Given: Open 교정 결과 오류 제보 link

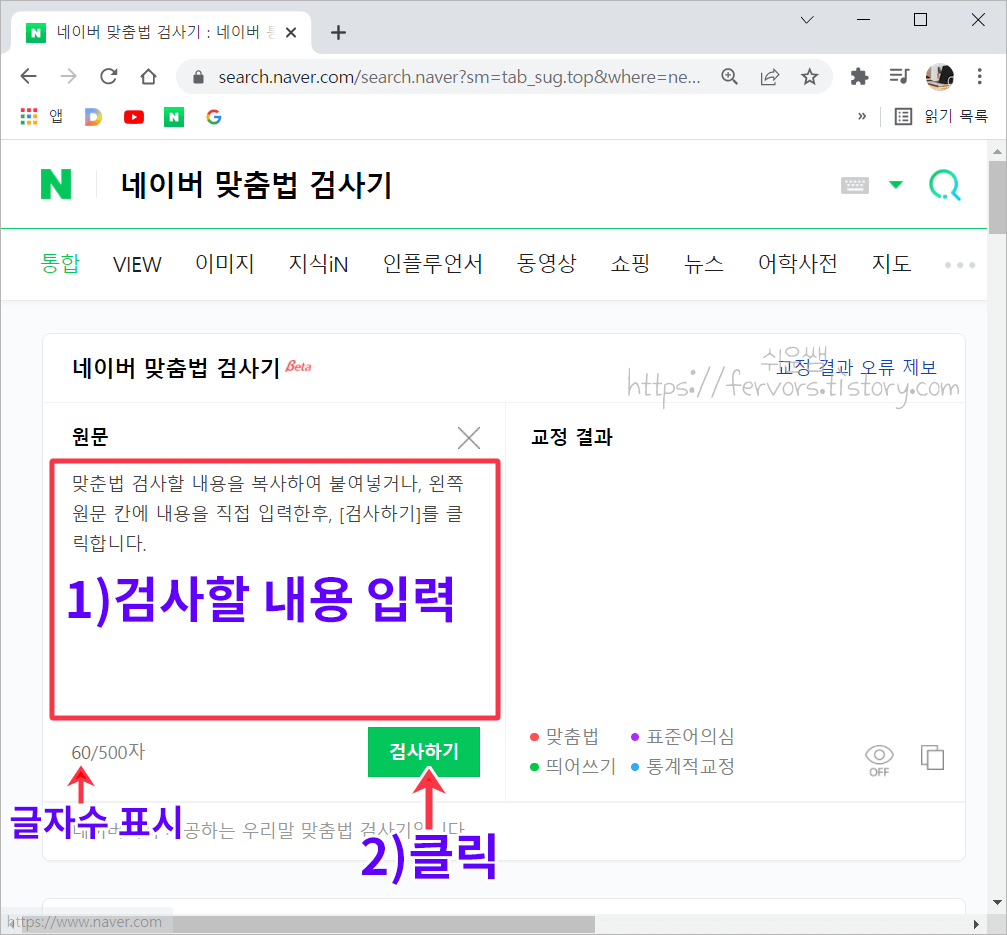Looking at the screenshot, I should point(857,367).
